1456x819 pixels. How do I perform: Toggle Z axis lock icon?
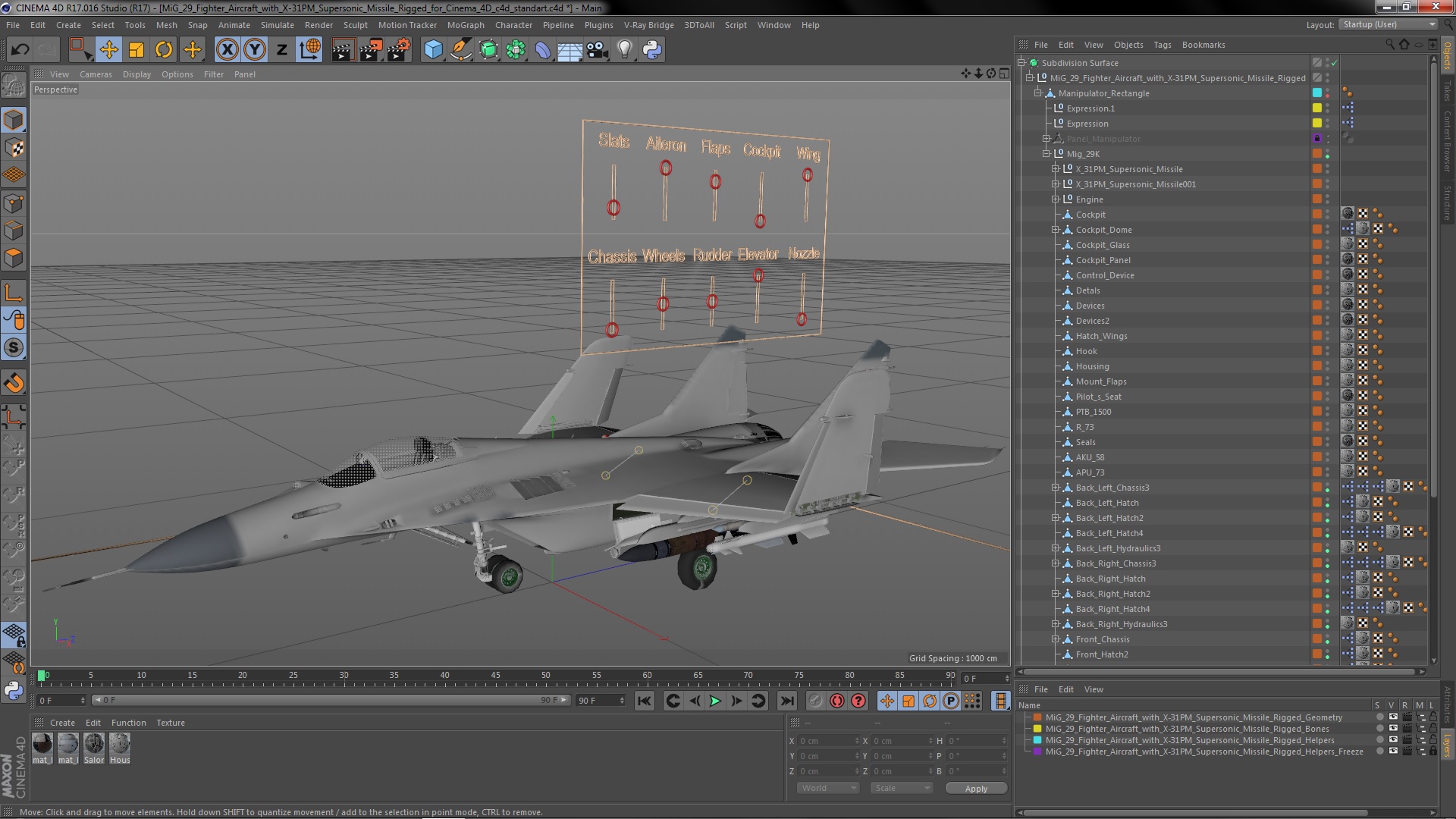pyautogui.click(x=281, y=50)
